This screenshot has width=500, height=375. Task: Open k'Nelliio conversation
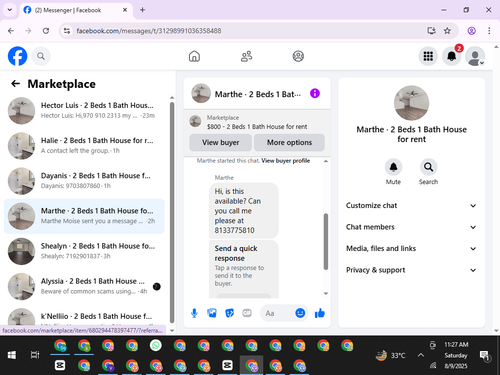84,316
